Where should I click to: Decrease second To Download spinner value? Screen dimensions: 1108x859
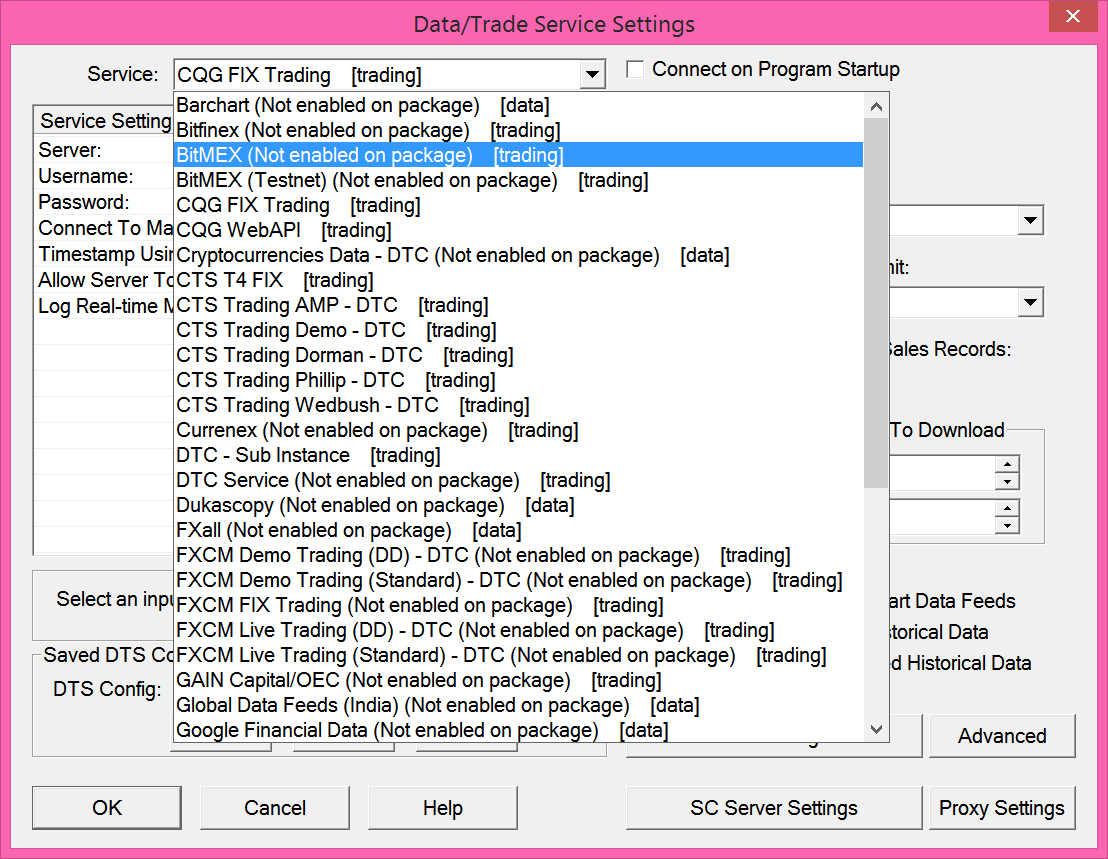pos(1007,526)
